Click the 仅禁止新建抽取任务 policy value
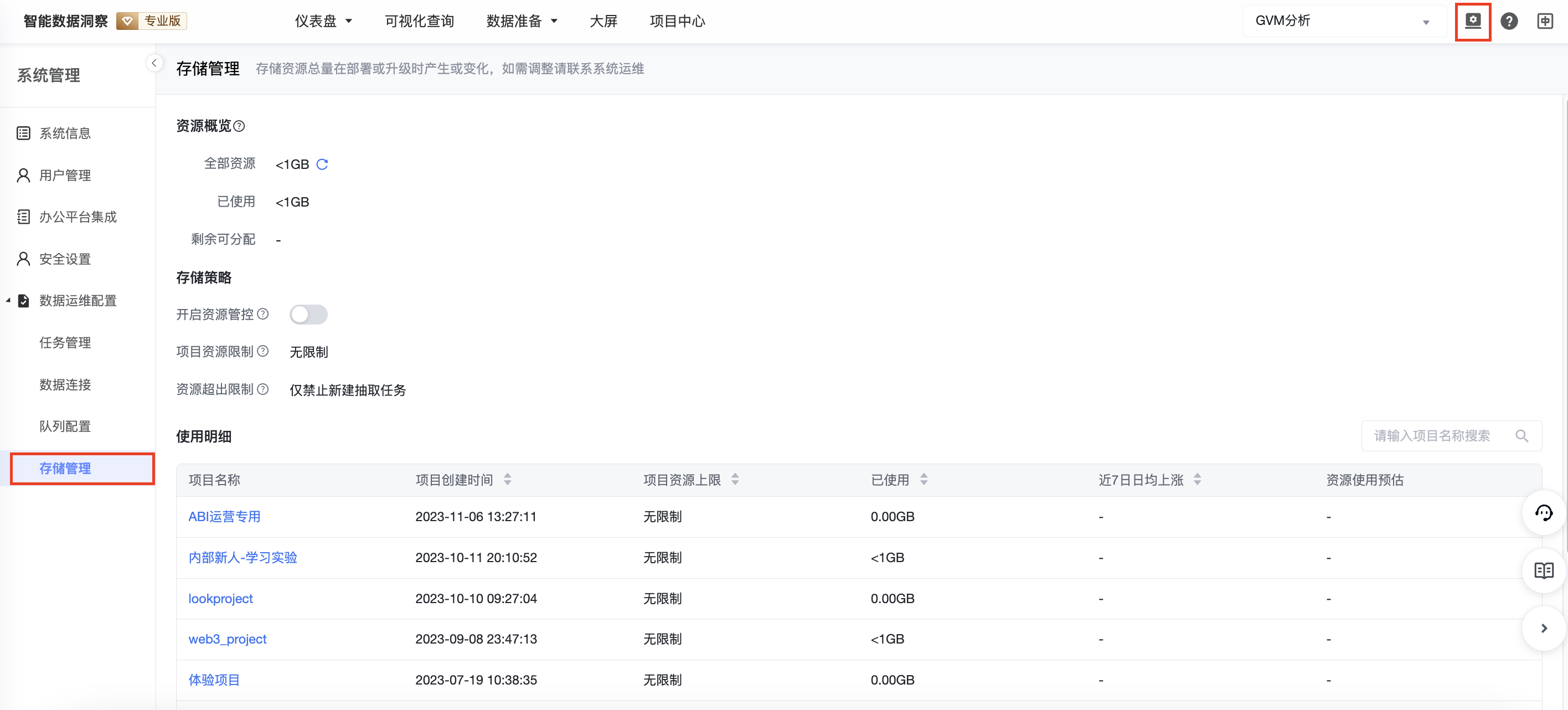Viewport: 1568px width, 710px height. pyautogui.click(x=348, y=390)
